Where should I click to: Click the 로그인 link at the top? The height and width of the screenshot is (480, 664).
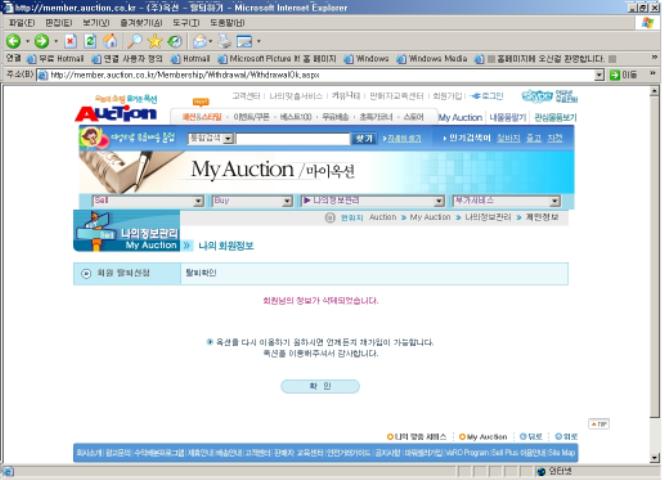(487, 96)
